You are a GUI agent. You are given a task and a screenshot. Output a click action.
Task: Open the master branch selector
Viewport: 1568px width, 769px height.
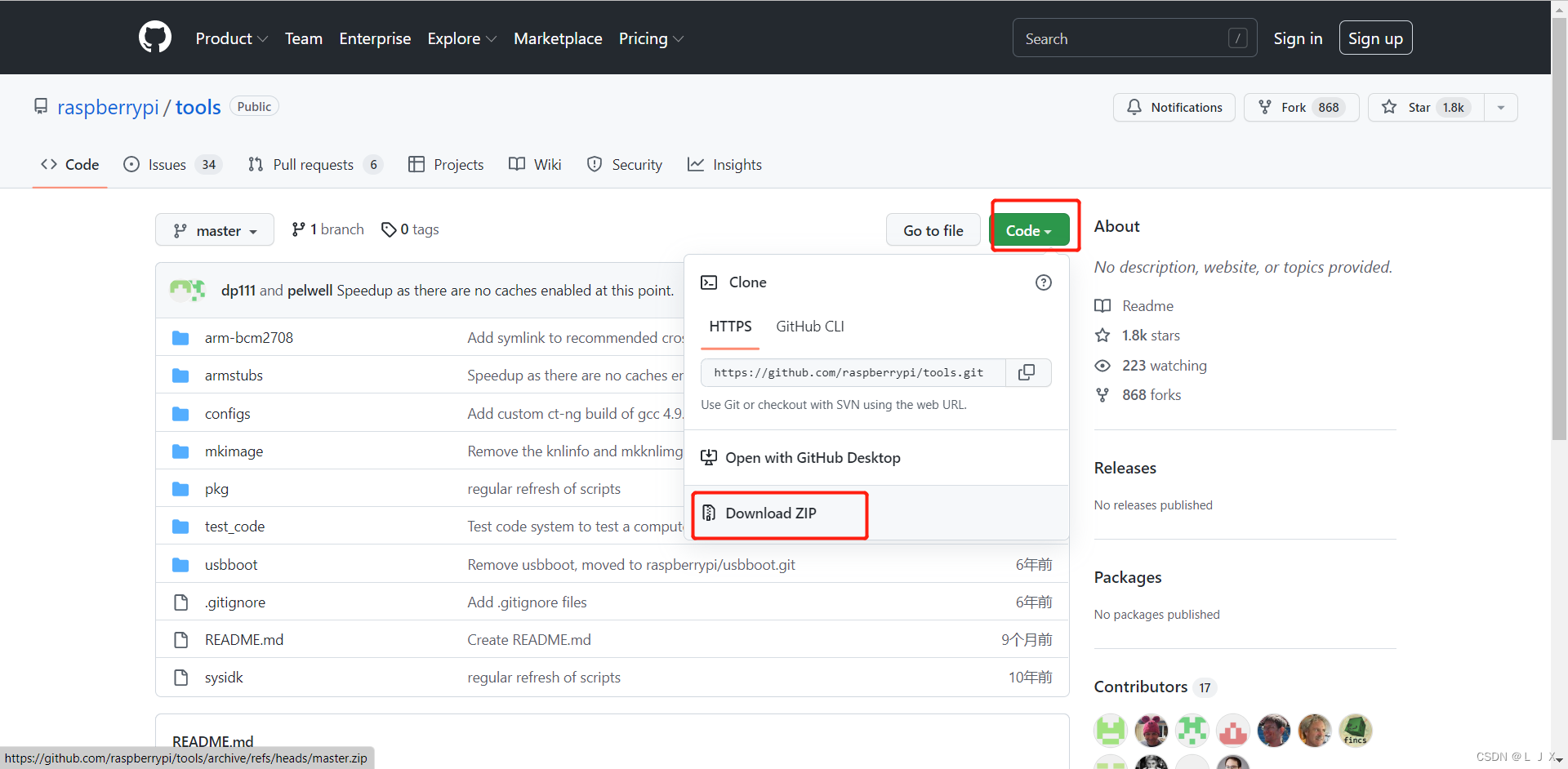[215, 231]
